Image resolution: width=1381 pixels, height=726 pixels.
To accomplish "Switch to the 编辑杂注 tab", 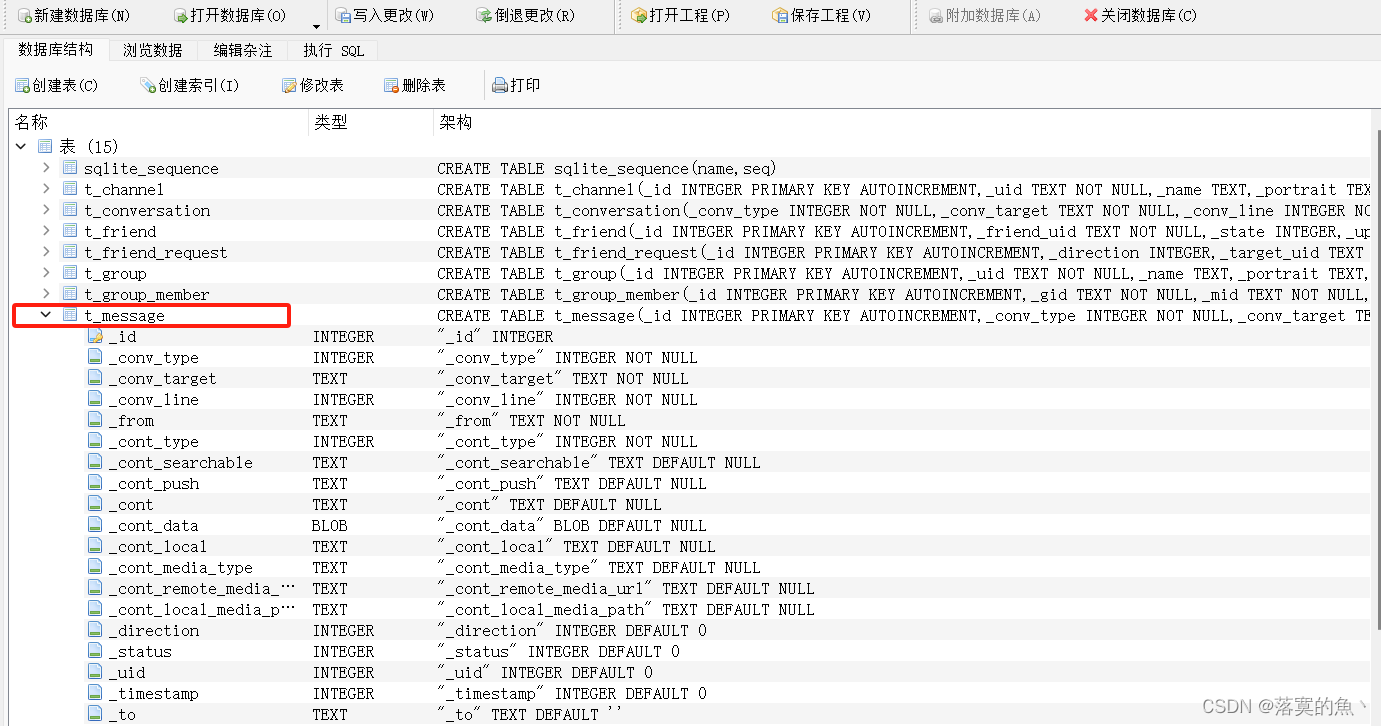I will point(243,50).
